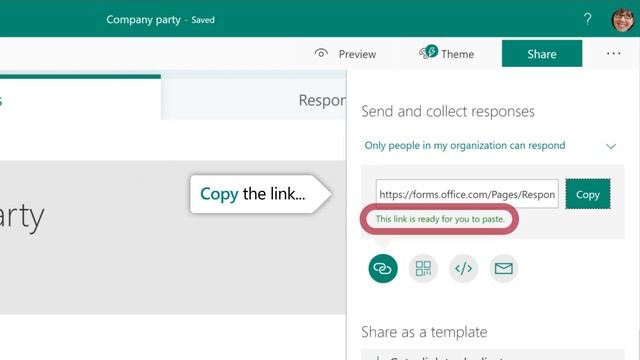Image resolution: width=640 pixels, height=360 pixels.
Task: Click 'This link is ready for you to paste' message
Action: tap(440, 219)
